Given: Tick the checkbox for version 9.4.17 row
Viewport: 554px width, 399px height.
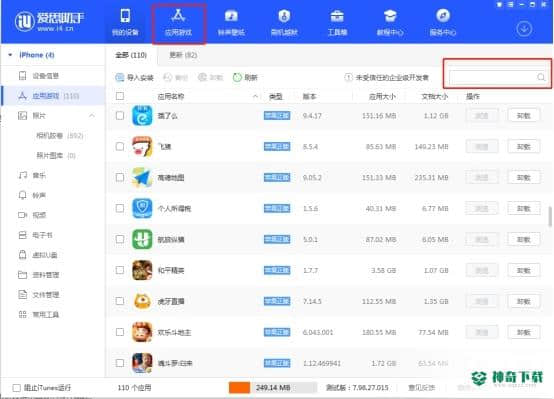Looking at the screenshot, I should pyautogui.click(x=120, y=116).
